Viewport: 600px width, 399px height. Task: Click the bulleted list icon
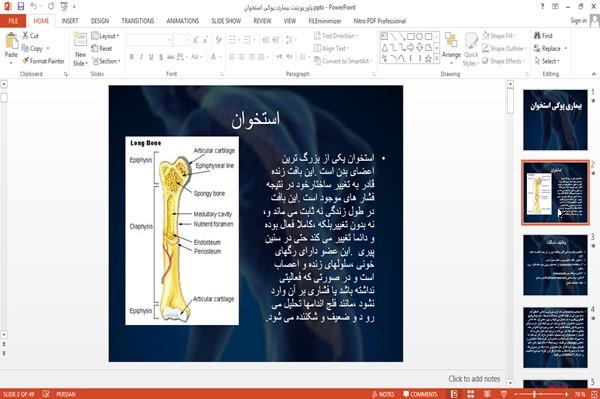[233, 40]
